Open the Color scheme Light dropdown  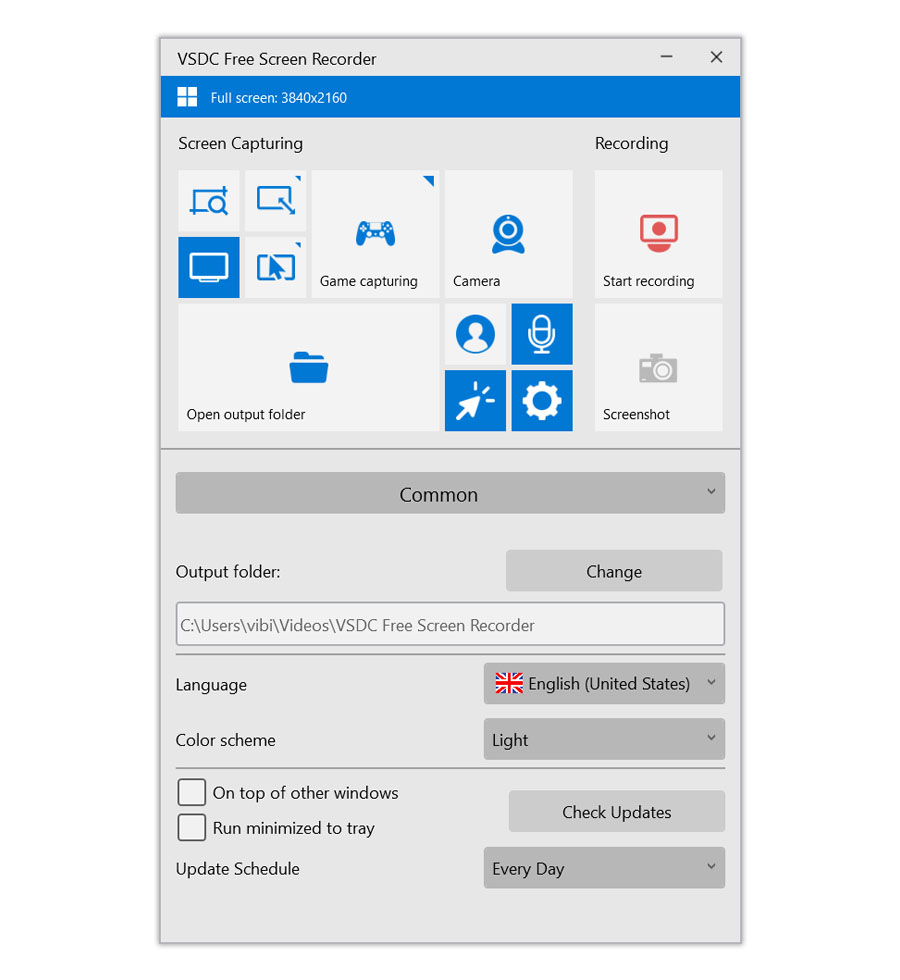click(604, 739)
